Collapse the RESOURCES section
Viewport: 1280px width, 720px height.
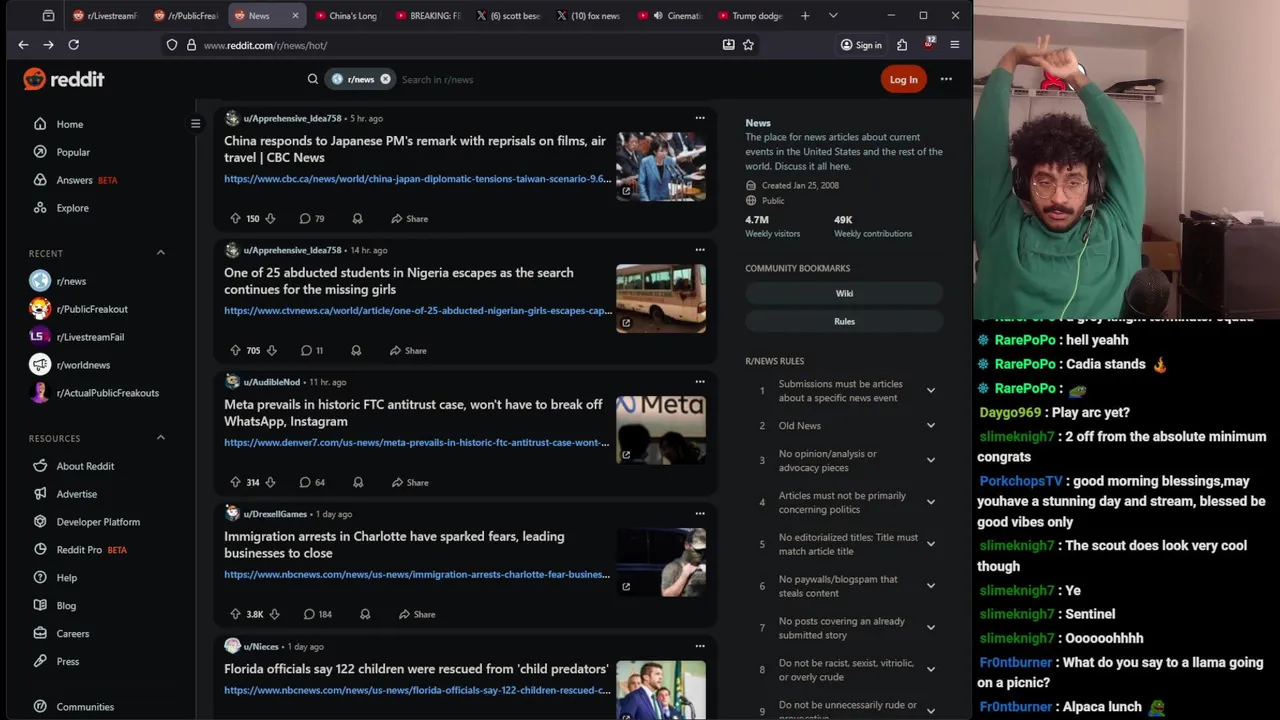click(161, 438)
